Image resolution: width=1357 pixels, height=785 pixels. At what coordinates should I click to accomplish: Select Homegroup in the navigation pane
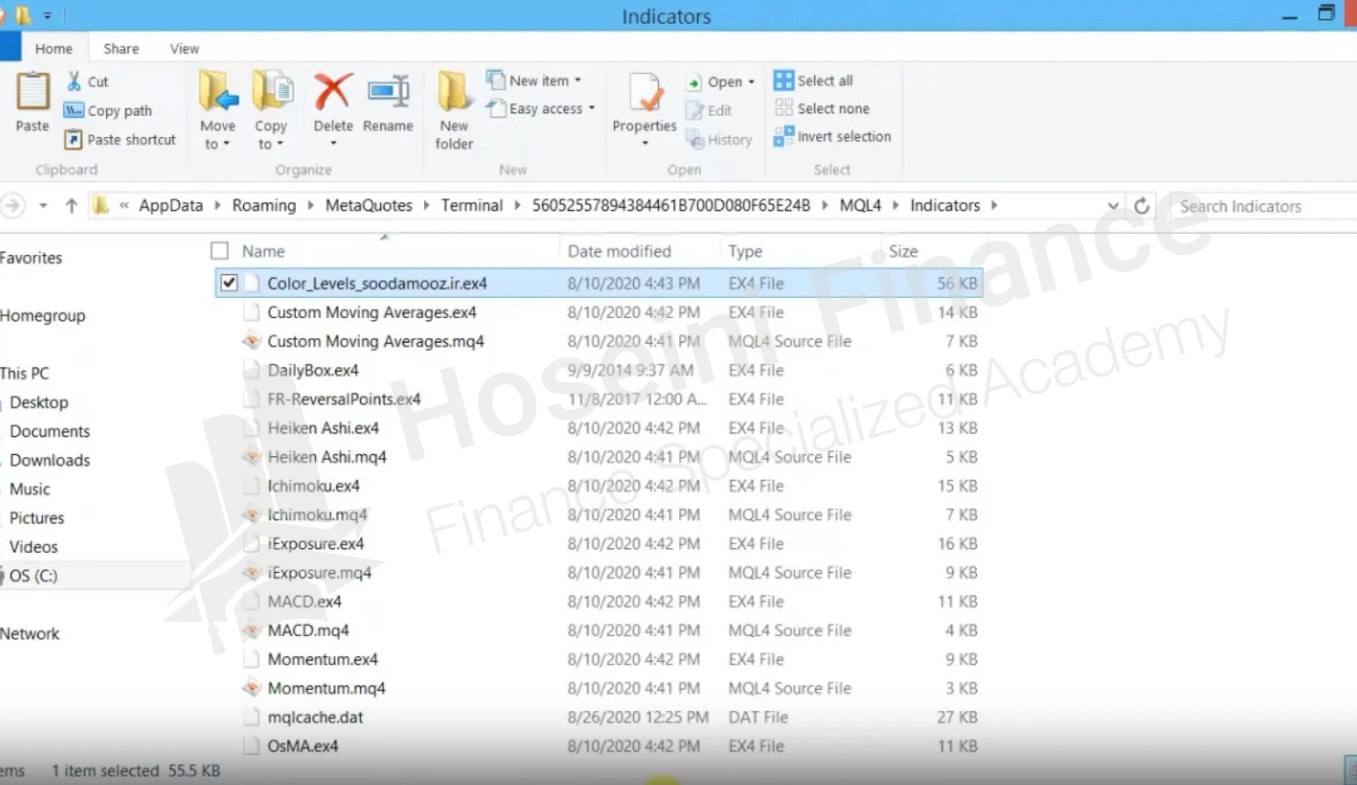43,315
